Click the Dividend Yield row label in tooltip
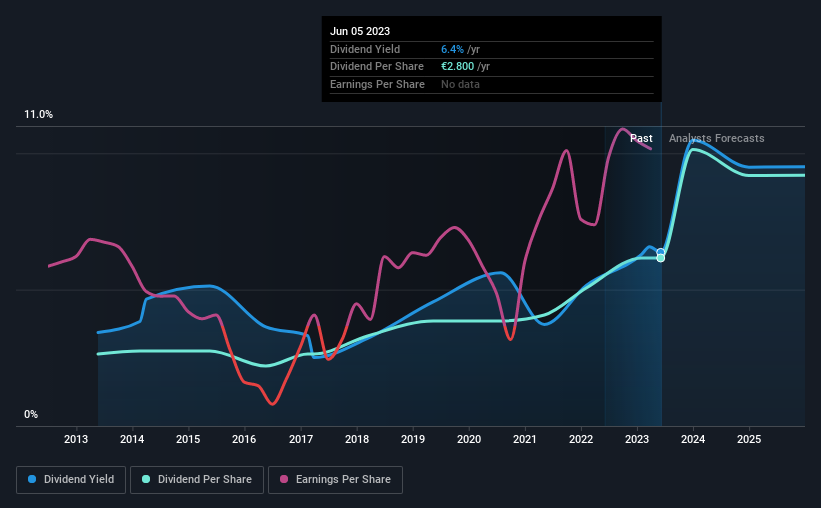The image size is (821, 508). pos(365,49)
